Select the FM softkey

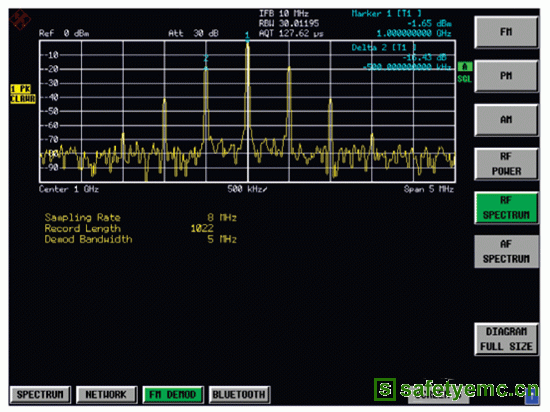click(506, 32)
